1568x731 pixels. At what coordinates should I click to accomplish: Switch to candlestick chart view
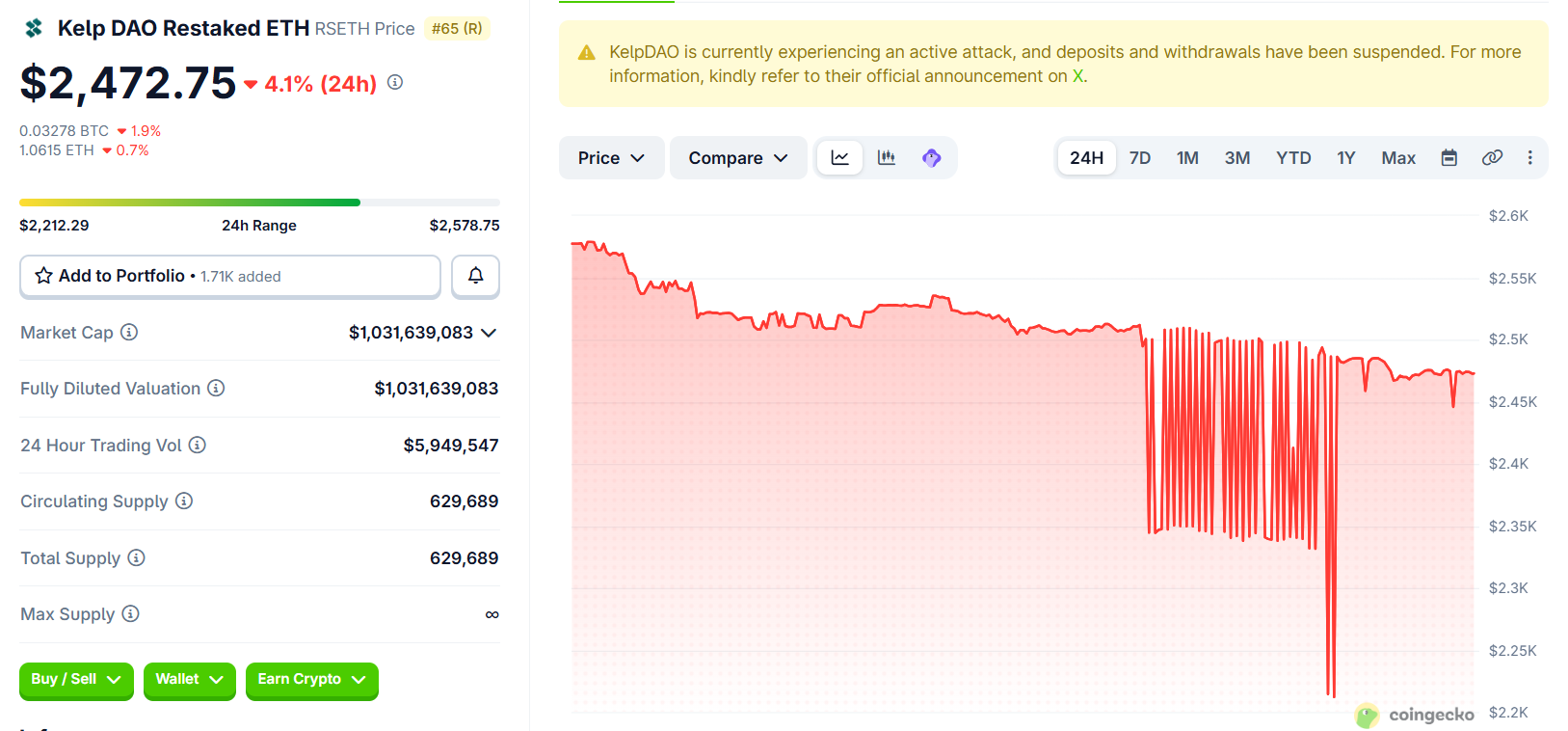pos(887,158)
